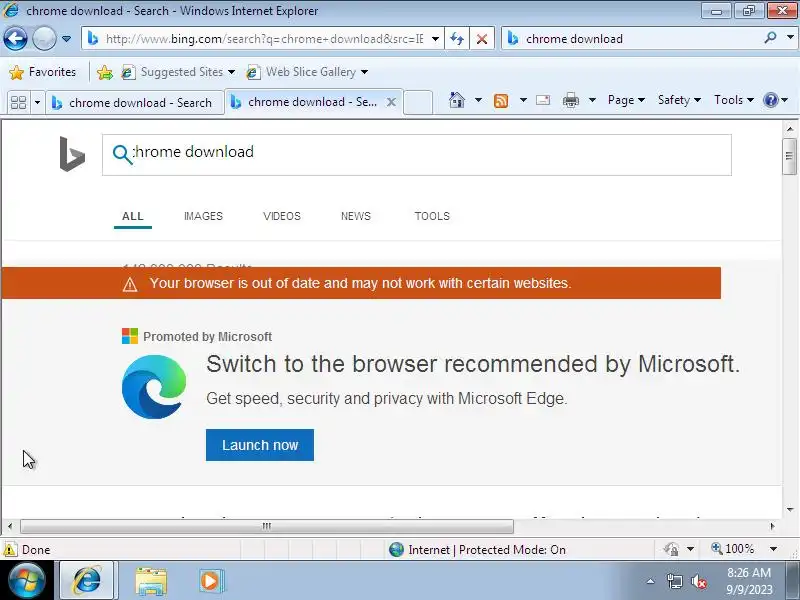Click the vertical scrollbar down arrow

point(790,509)
